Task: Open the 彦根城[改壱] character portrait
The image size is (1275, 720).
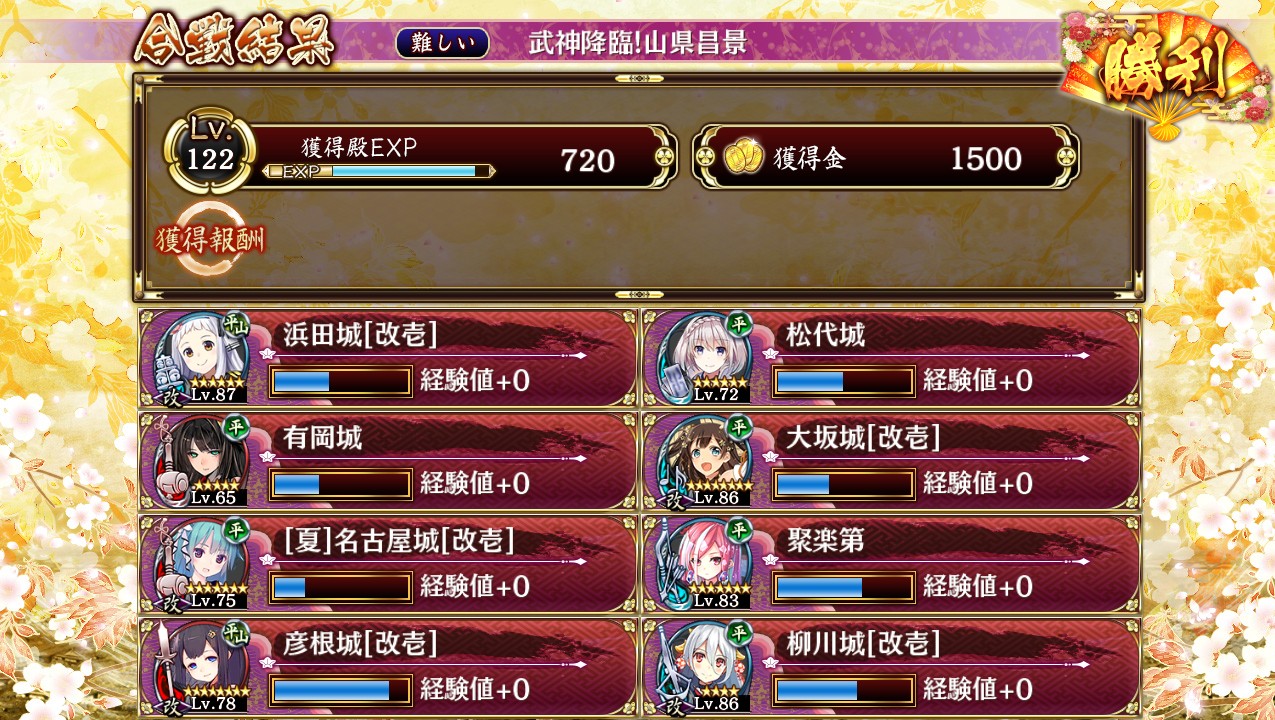Action: (201, 667)
